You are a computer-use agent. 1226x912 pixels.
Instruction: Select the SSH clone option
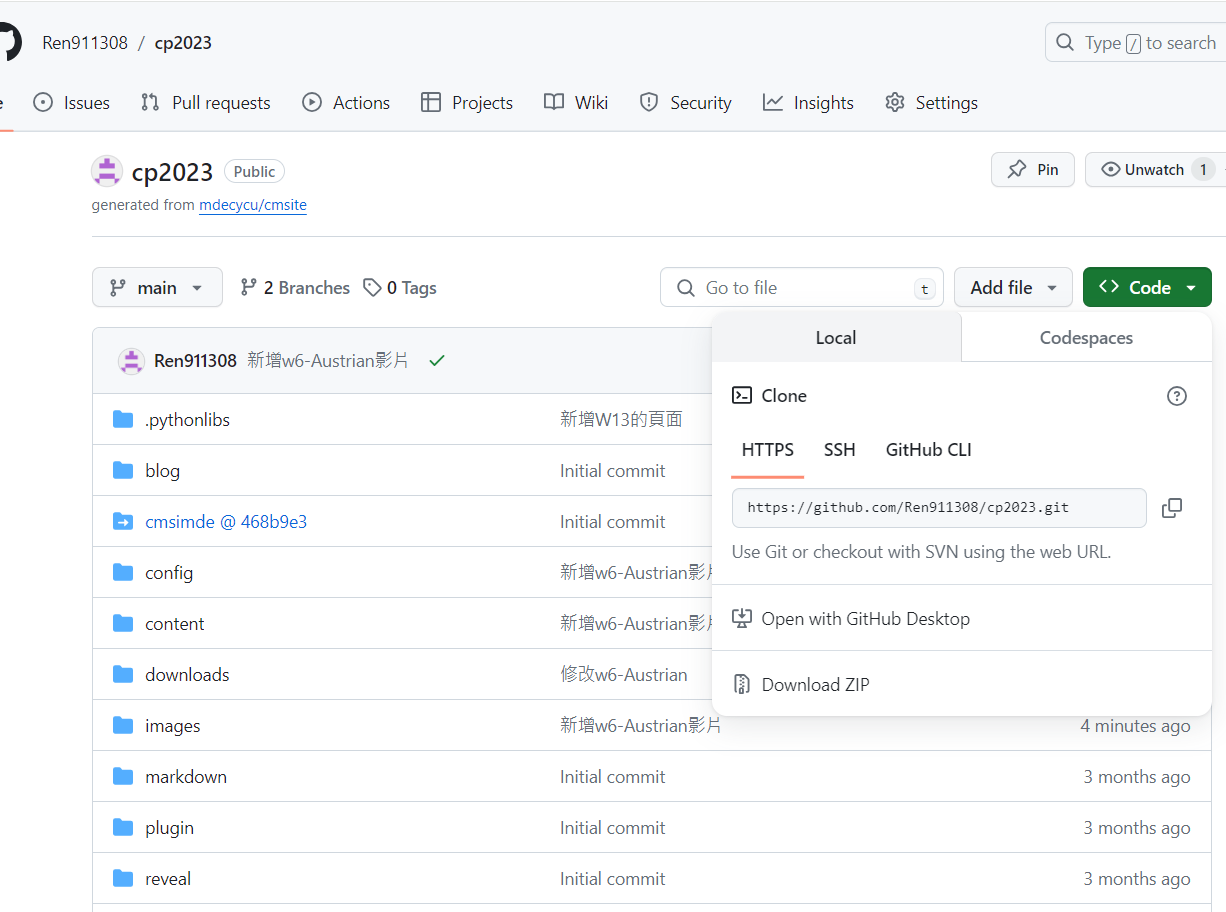(839, 450)
